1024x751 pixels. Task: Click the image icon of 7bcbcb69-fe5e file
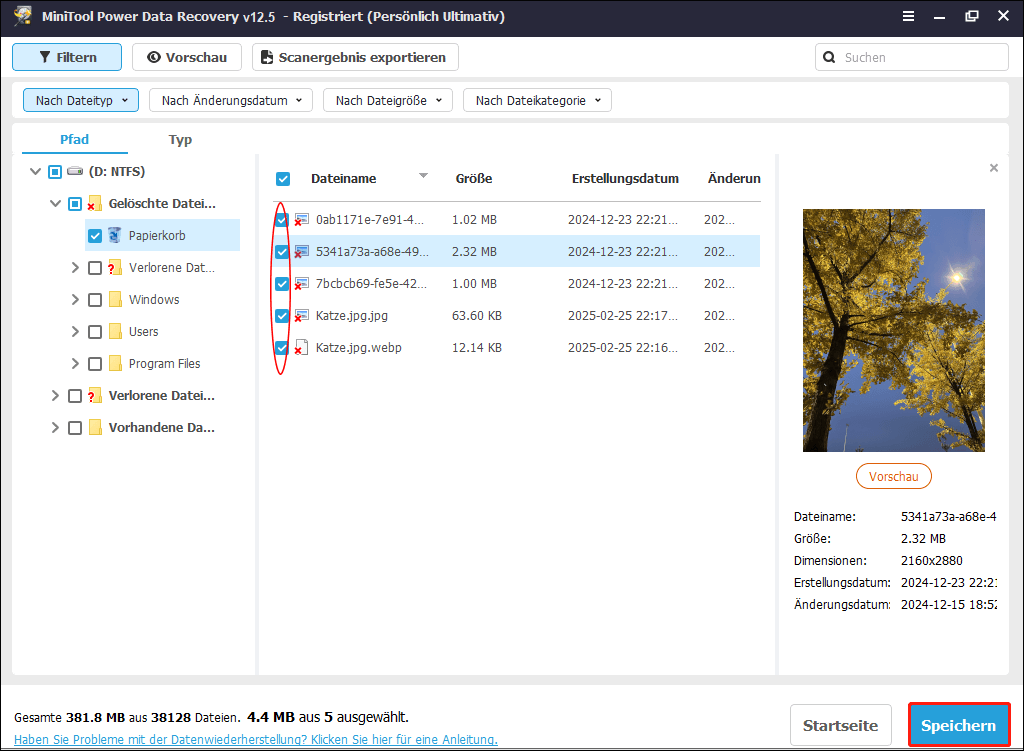pos(301,284)
